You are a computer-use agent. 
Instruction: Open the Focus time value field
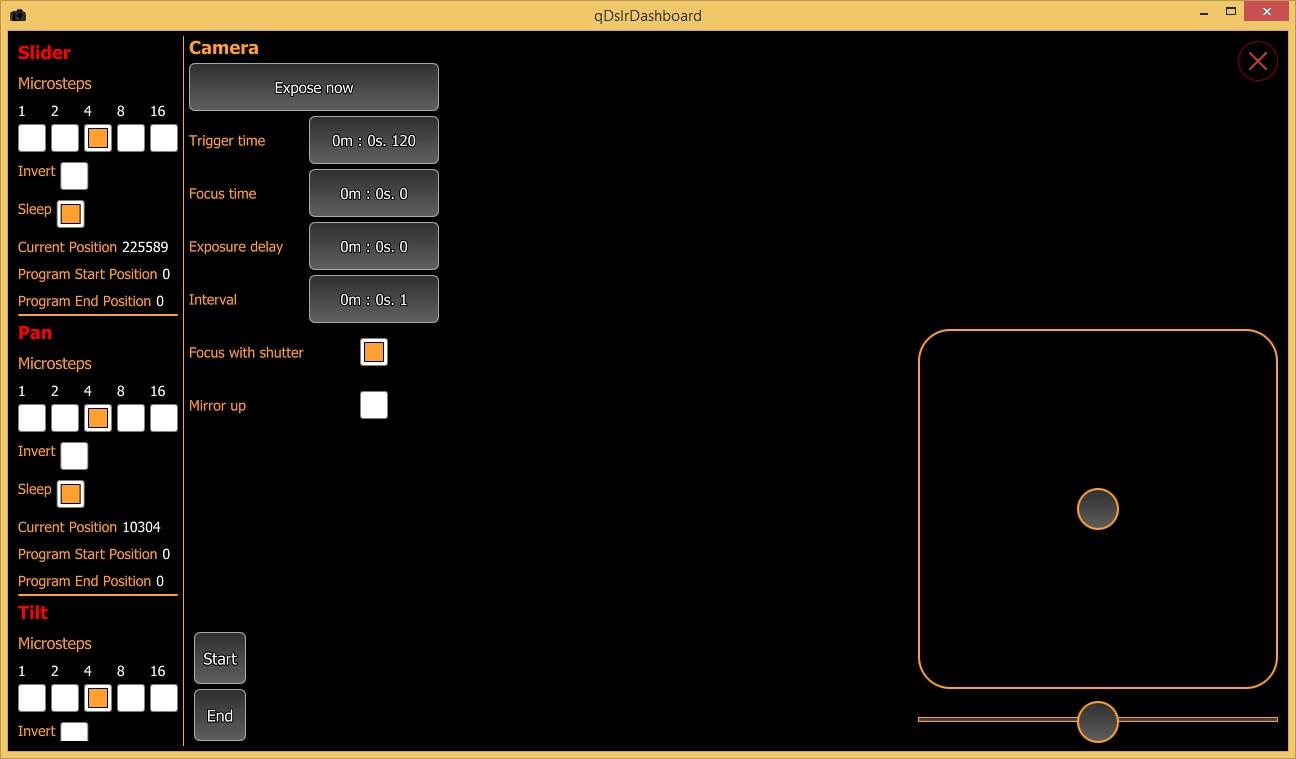(374, 193)
